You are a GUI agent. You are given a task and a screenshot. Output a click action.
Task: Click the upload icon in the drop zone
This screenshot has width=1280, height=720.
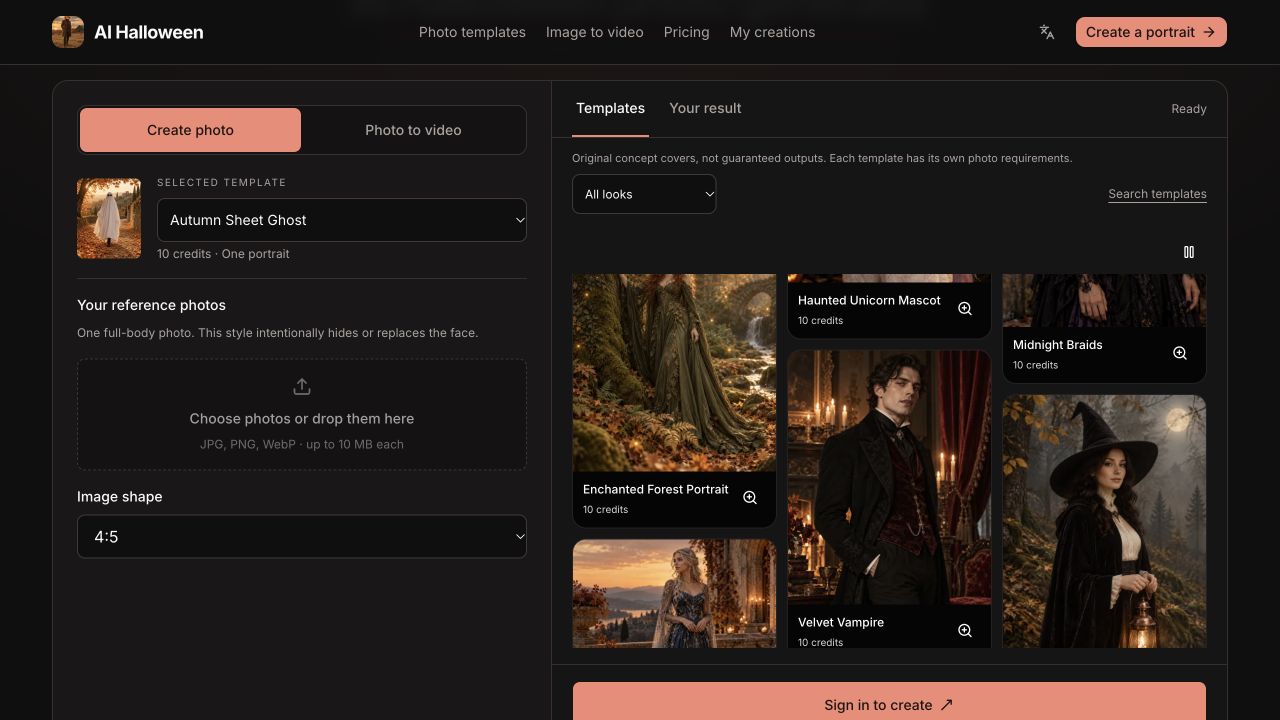302,387
